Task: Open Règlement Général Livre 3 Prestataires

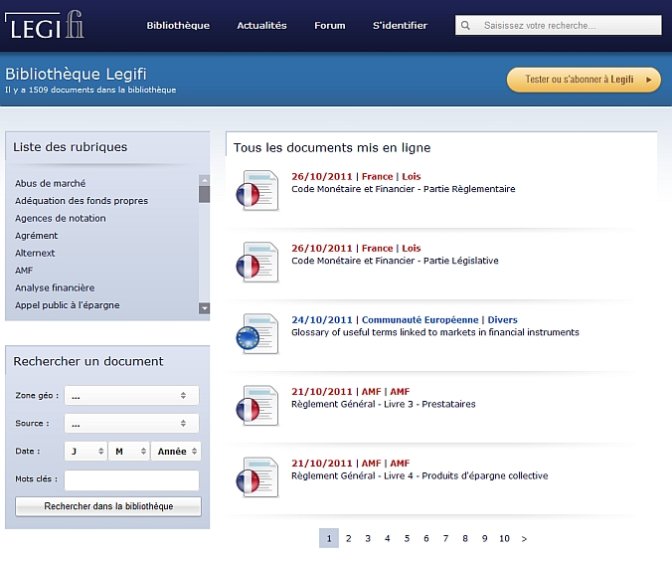Action: [x=383, y=404]
